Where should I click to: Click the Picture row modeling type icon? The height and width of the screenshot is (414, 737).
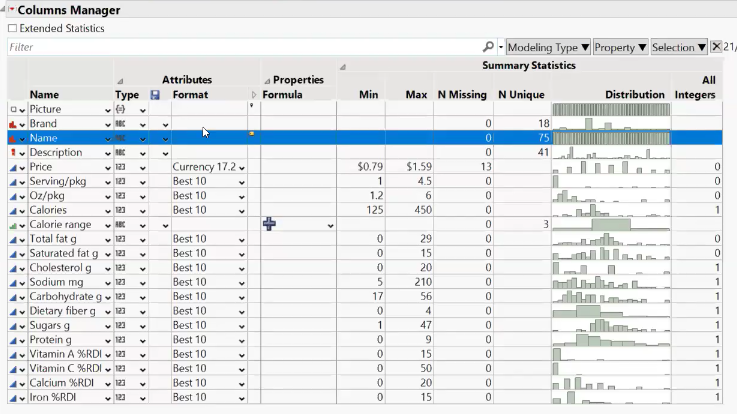click(14, 109)
